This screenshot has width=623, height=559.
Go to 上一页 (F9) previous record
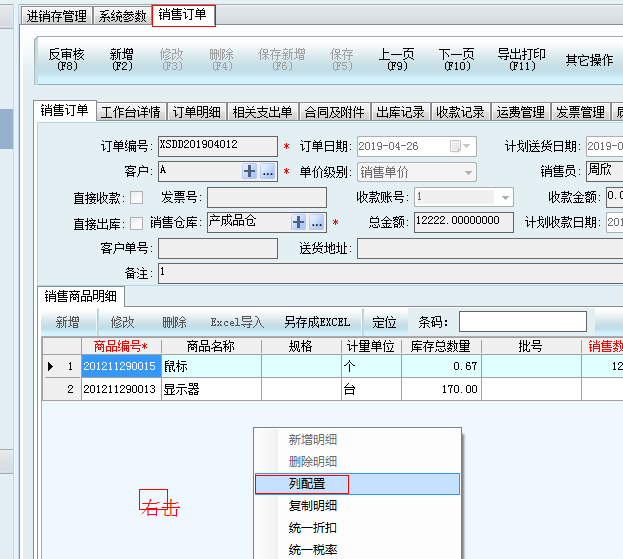click(x=396, y=59)
